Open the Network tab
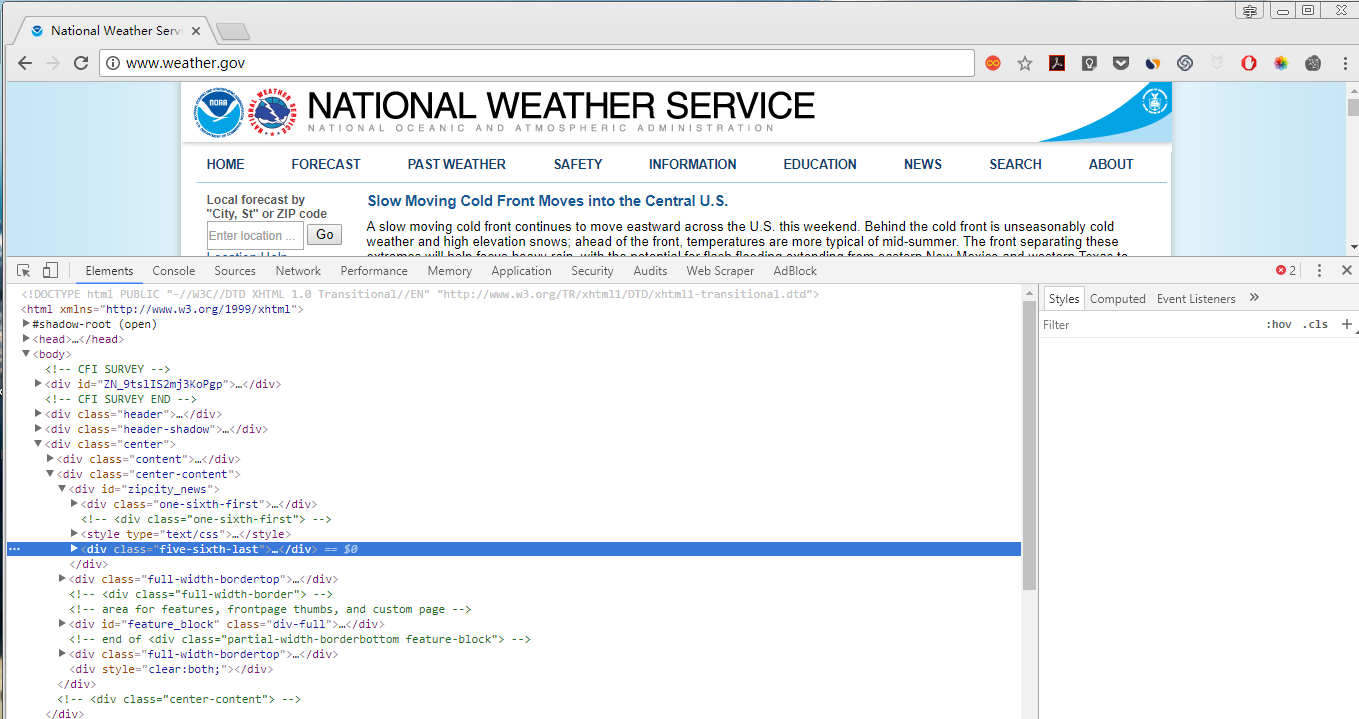The height and width of the screenshot is (719, 1359). tap(298, 271)
